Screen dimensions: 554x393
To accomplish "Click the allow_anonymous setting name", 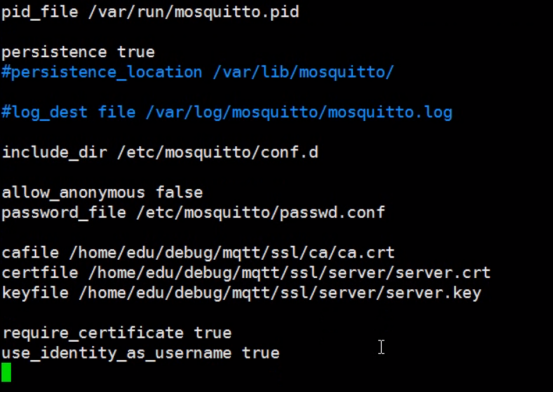I will pyautogui.click(x=73, y=193).
